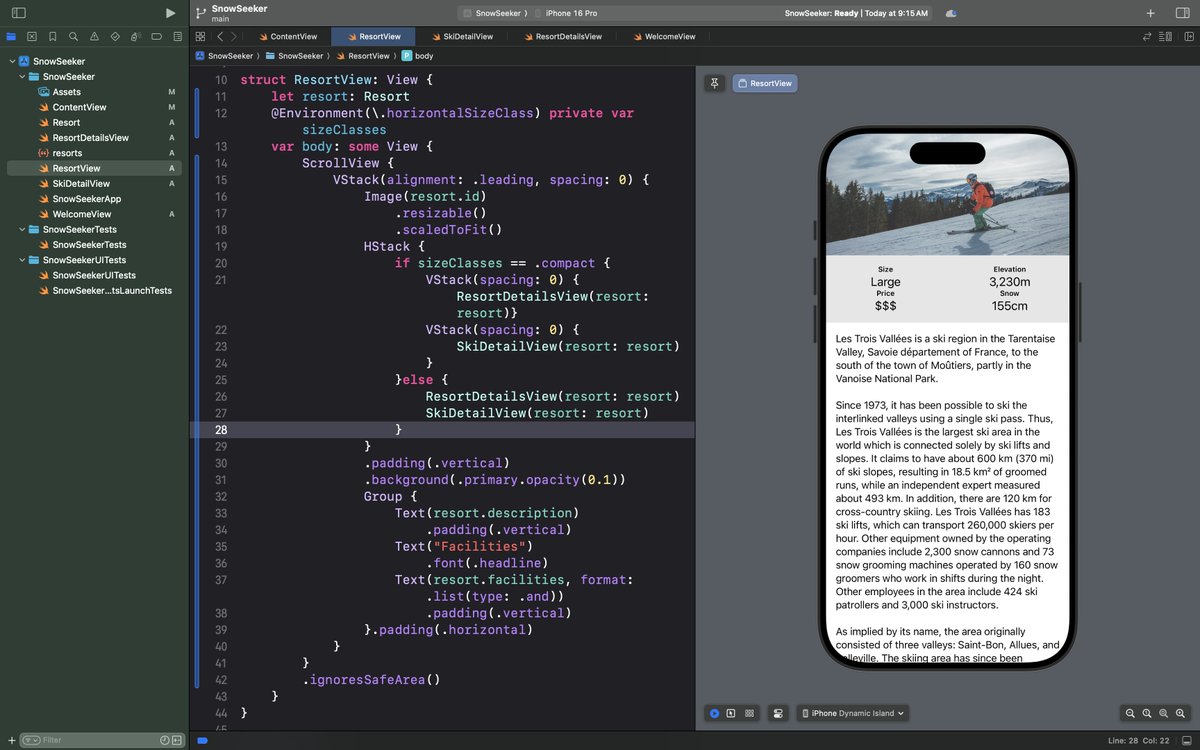Zoom out the preview canvas
Screen dimensions: 1200x750
tap(1130, 713)
